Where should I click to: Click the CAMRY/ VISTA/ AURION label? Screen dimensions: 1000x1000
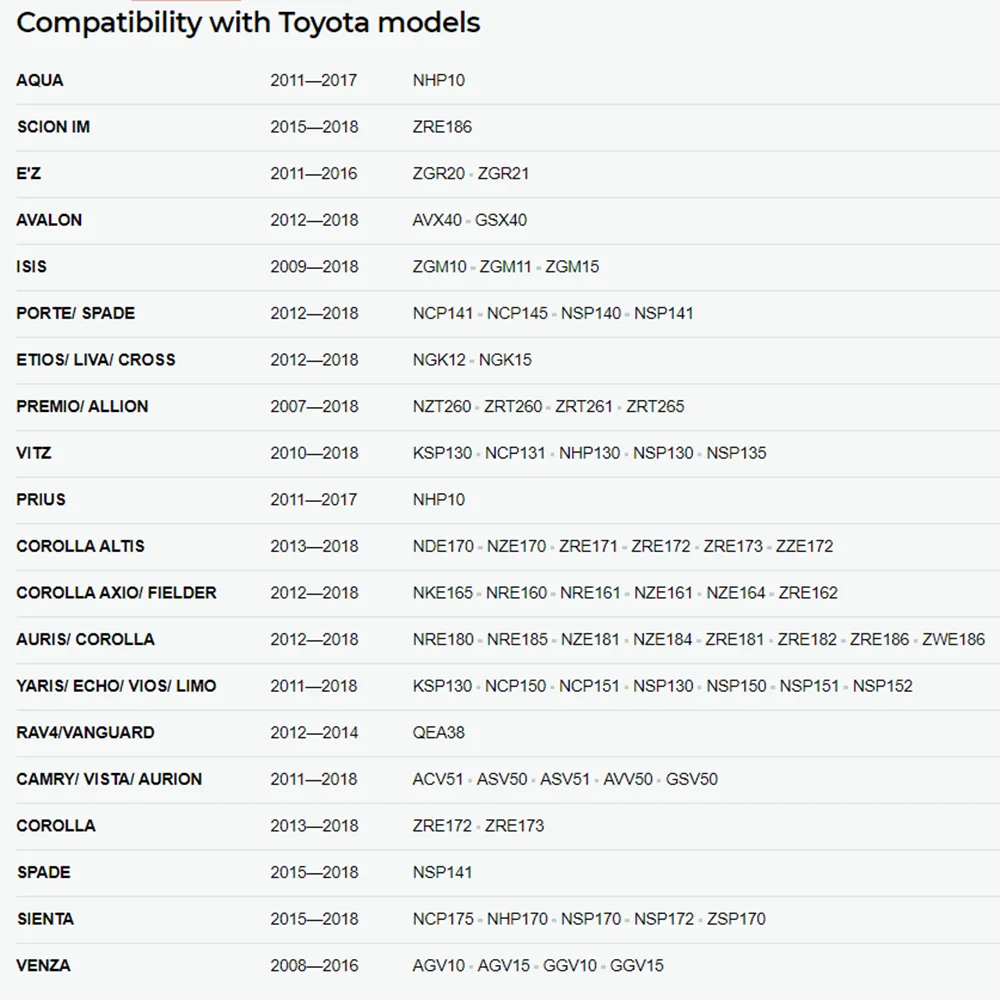pyautogui.click(x=109, y=779)
